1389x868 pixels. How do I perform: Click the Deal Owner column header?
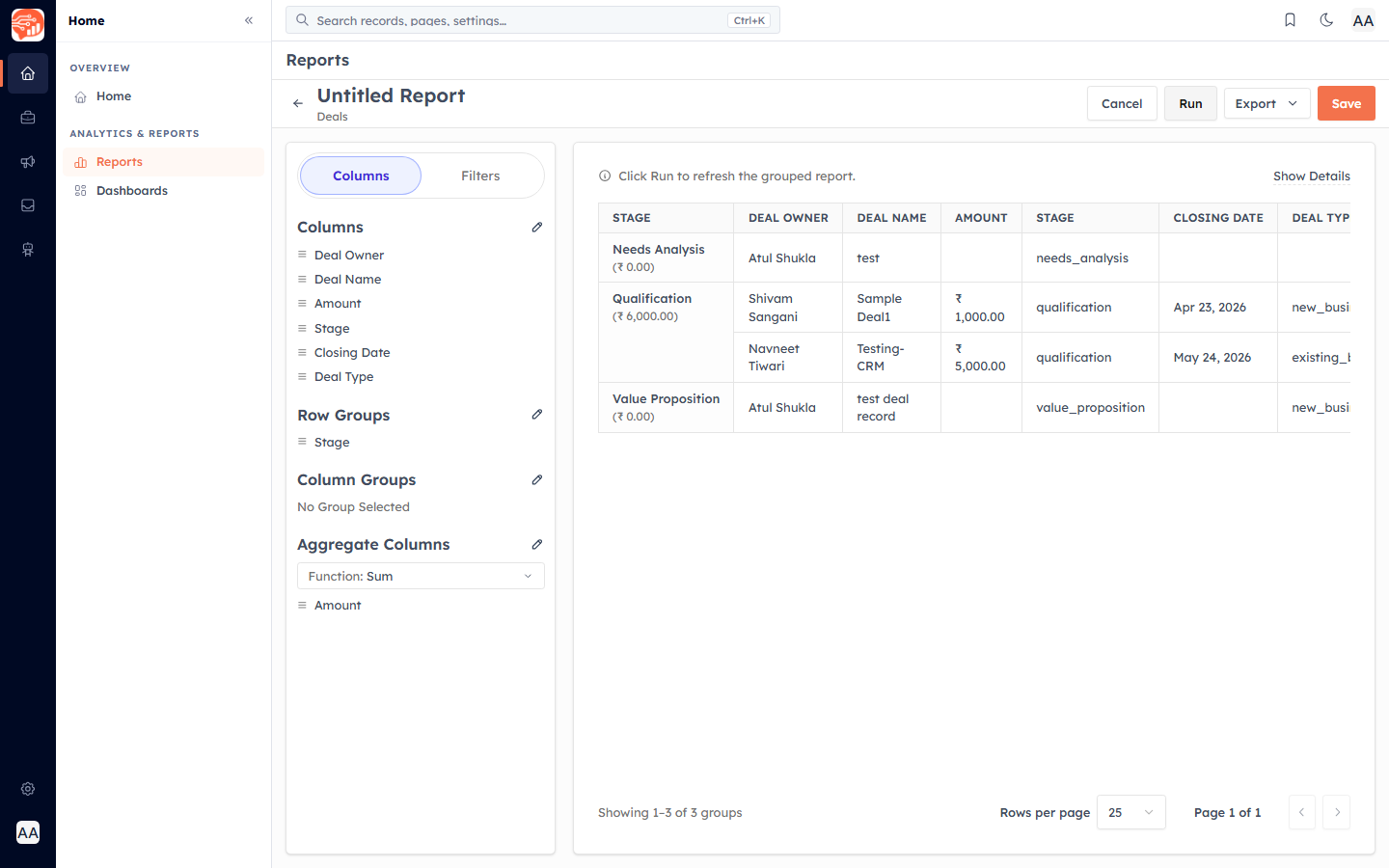[x=788, y=218]
